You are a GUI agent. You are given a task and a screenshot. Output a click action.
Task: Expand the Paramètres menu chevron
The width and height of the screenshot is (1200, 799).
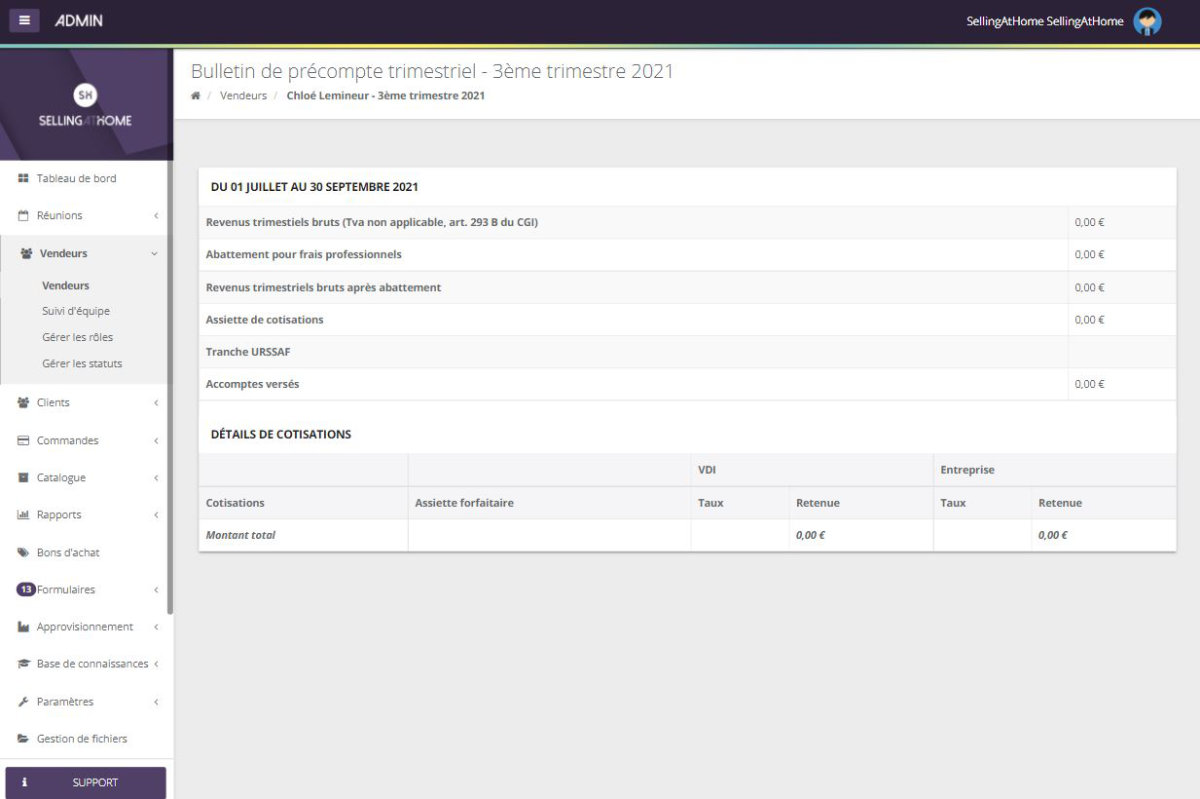point(156,702)
